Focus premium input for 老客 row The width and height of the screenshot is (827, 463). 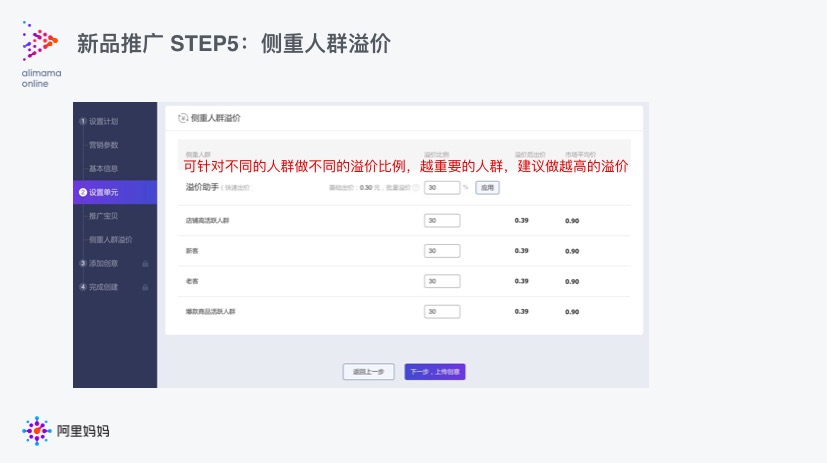pos(442,281)
